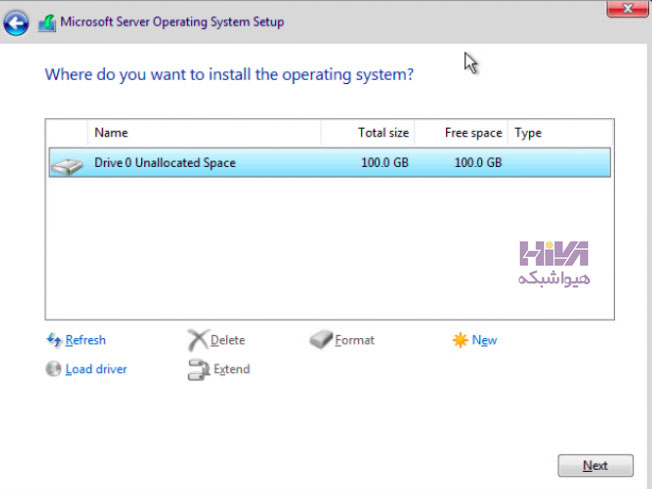Viewport: 652px width, 489px height.
Task: Click the Free space 100.0 GB value
Action: 478,163
